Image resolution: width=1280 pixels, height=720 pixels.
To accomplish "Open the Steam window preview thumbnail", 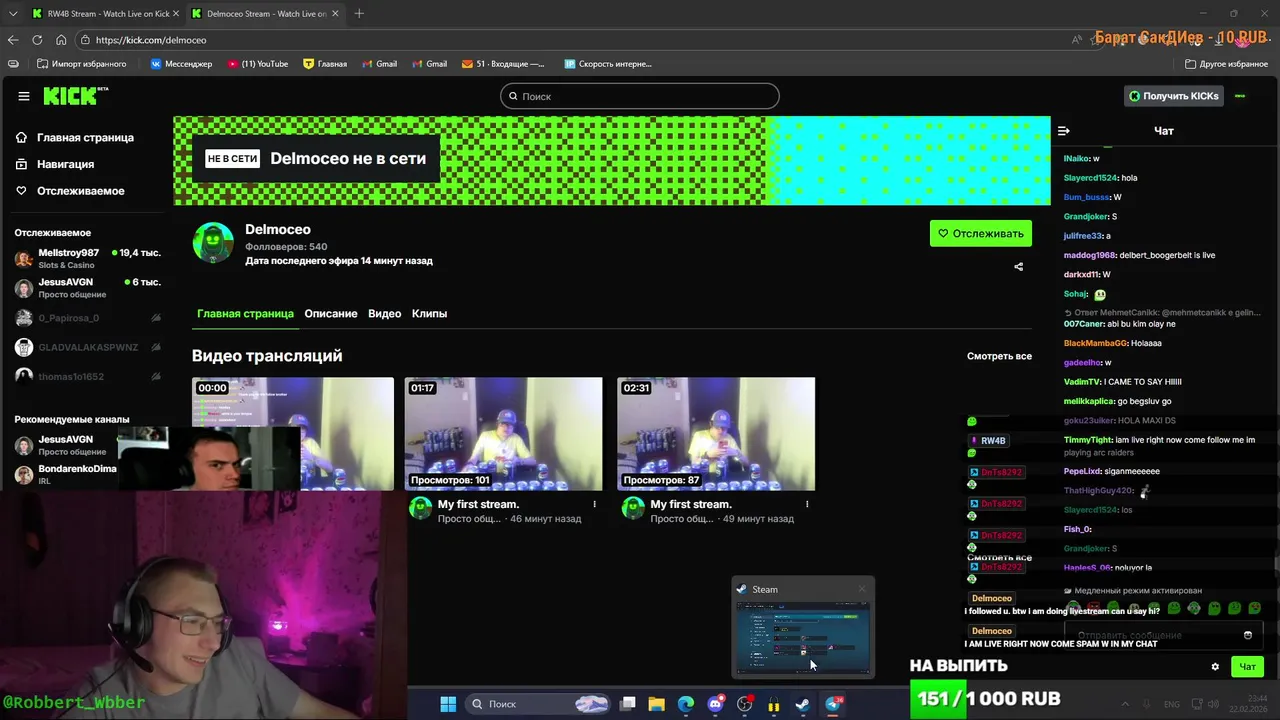I will click(803, 637).
